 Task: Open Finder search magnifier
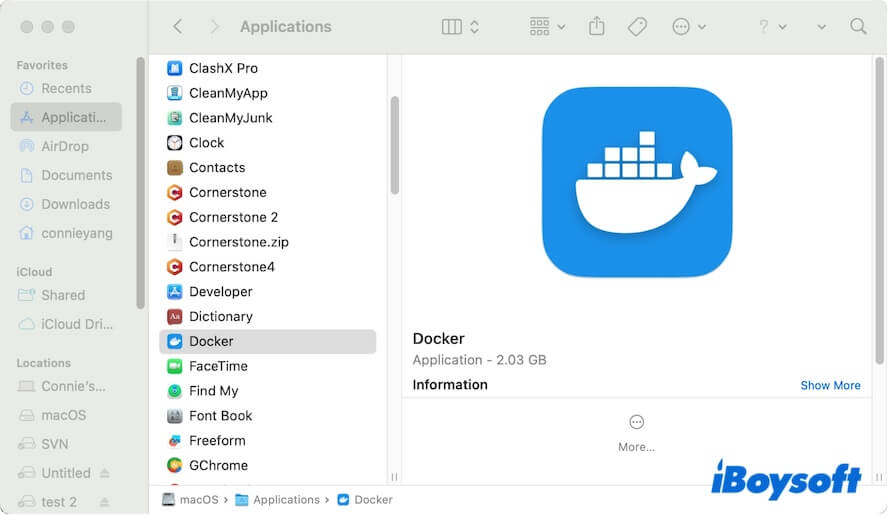pyautogui.click(x=858, y=26)
